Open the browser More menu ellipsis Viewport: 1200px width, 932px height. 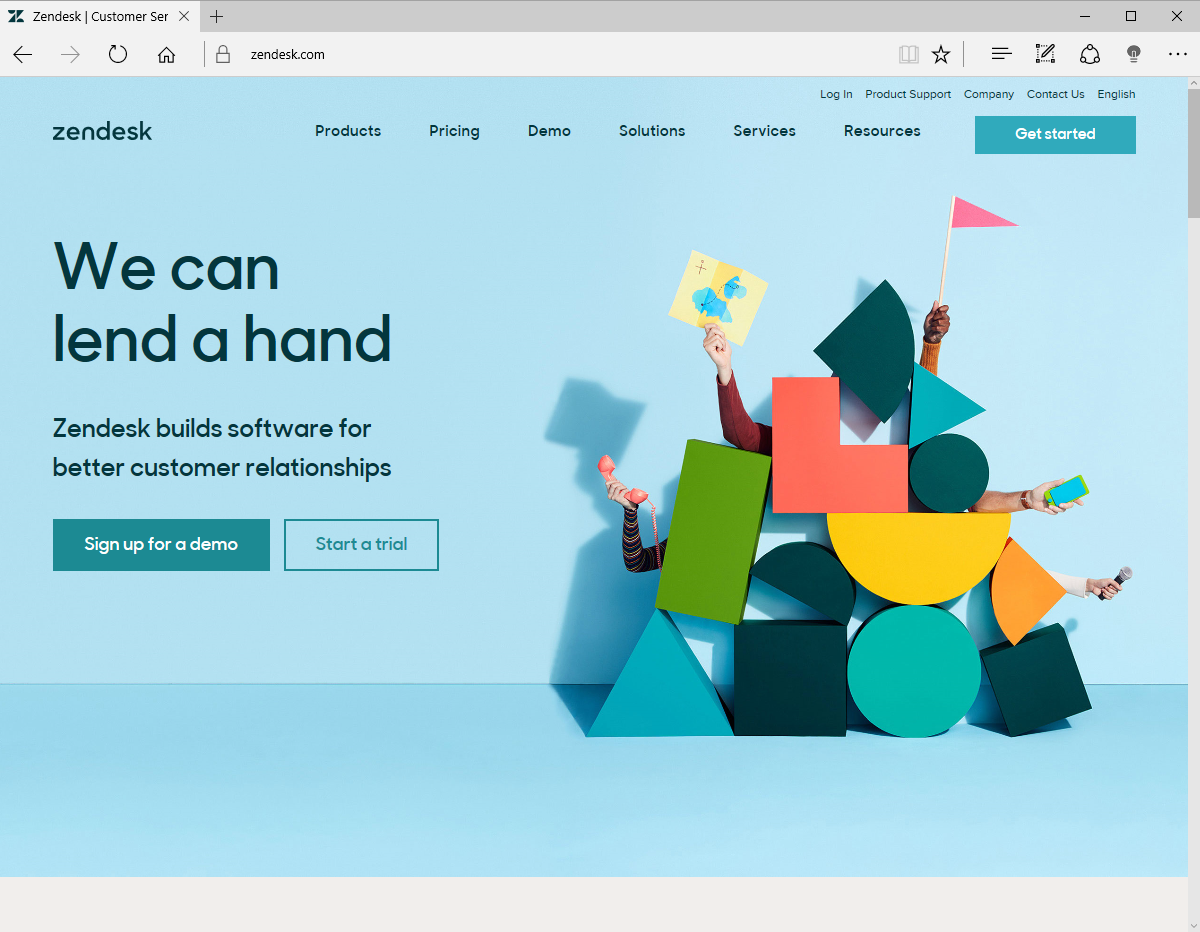1178,54
